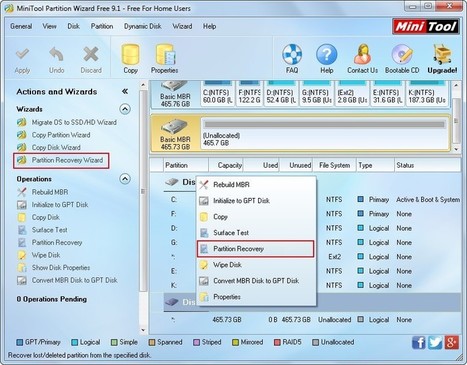The height and width of the screenshot is (365, 467).
Task: Choose Convert MBR Disk to GPT Disk in context menu
Action: coord(256,281)
